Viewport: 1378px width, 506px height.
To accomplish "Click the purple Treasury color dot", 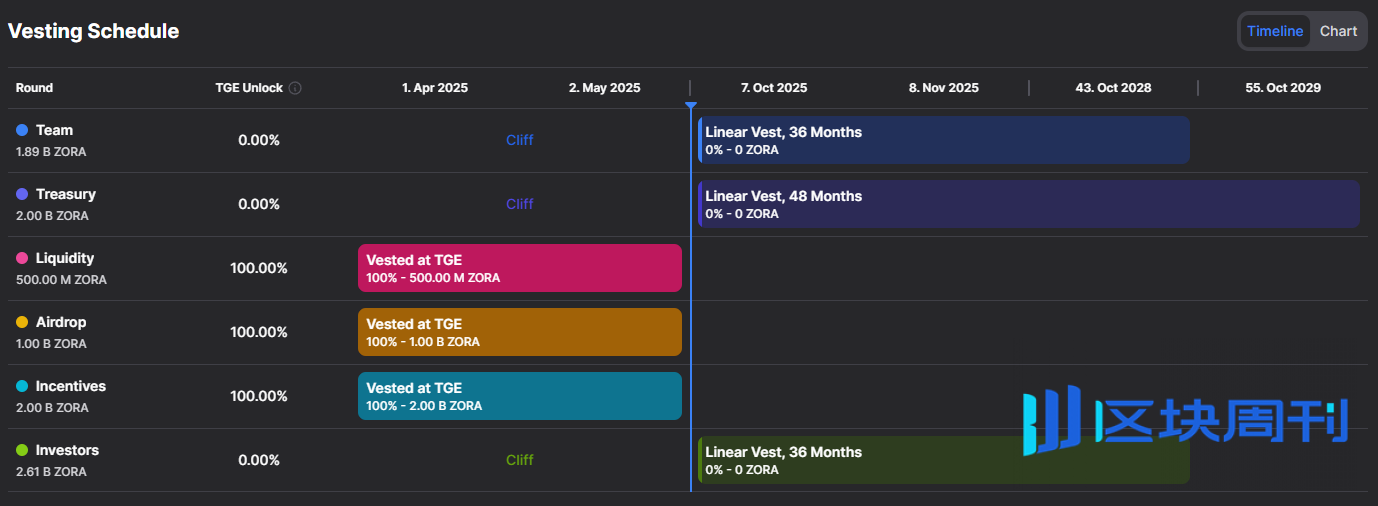I will [22, 194].
